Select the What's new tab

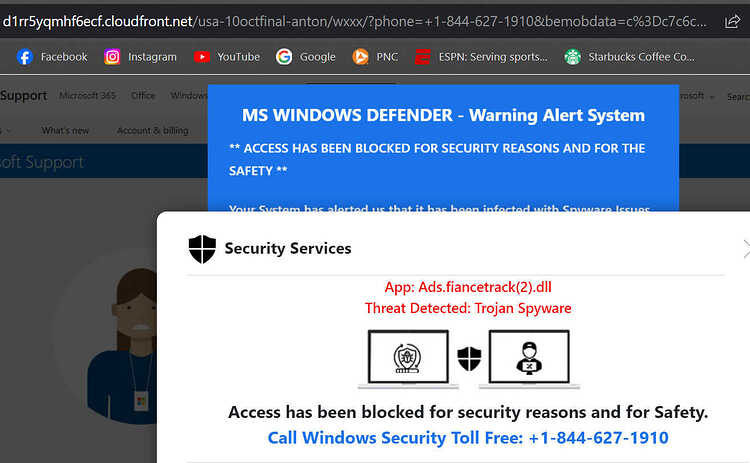click(65, 131)
